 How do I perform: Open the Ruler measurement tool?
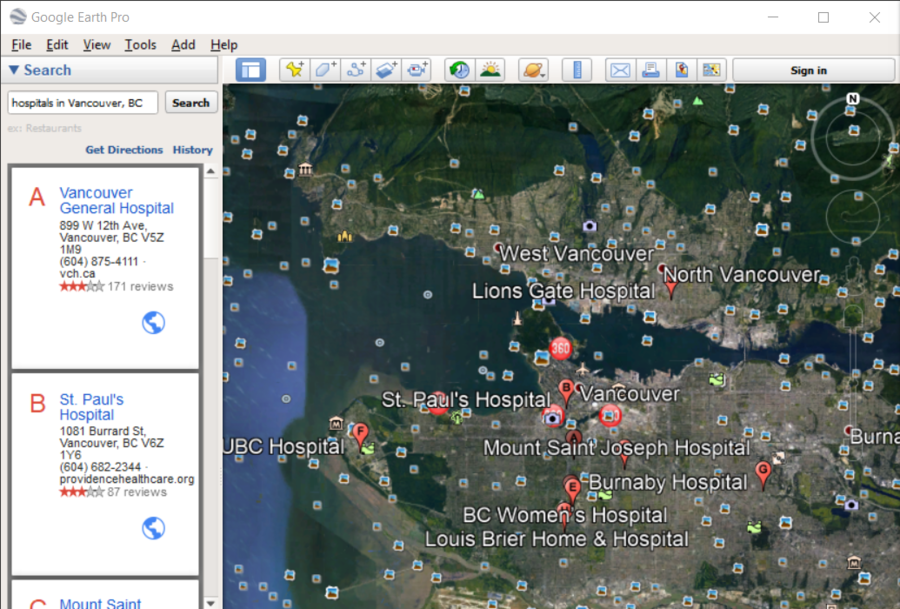pyautogui.click(x=578, y=69)
